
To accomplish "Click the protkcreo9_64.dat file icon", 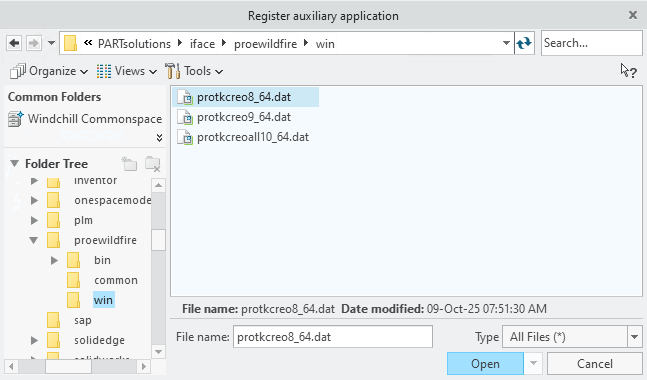I will point(185,118).
